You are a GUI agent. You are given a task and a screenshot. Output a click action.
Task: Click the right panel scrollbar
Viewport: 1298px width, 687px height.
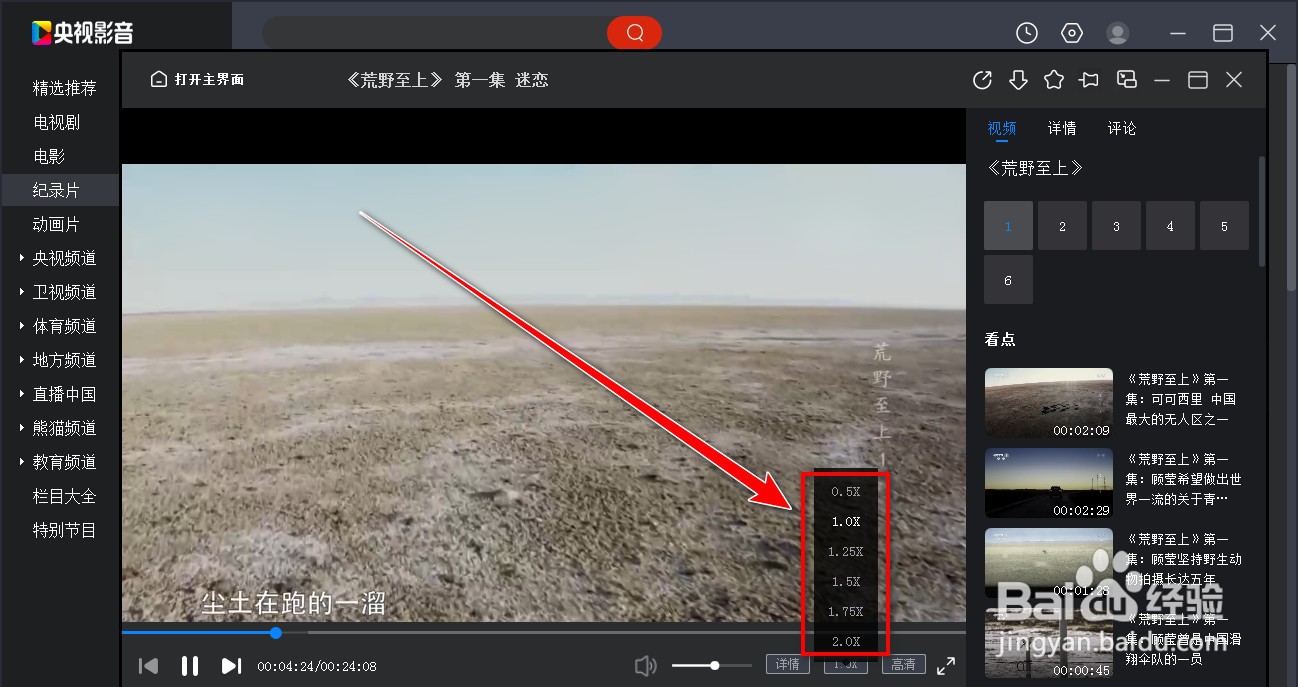point(1262,210)
